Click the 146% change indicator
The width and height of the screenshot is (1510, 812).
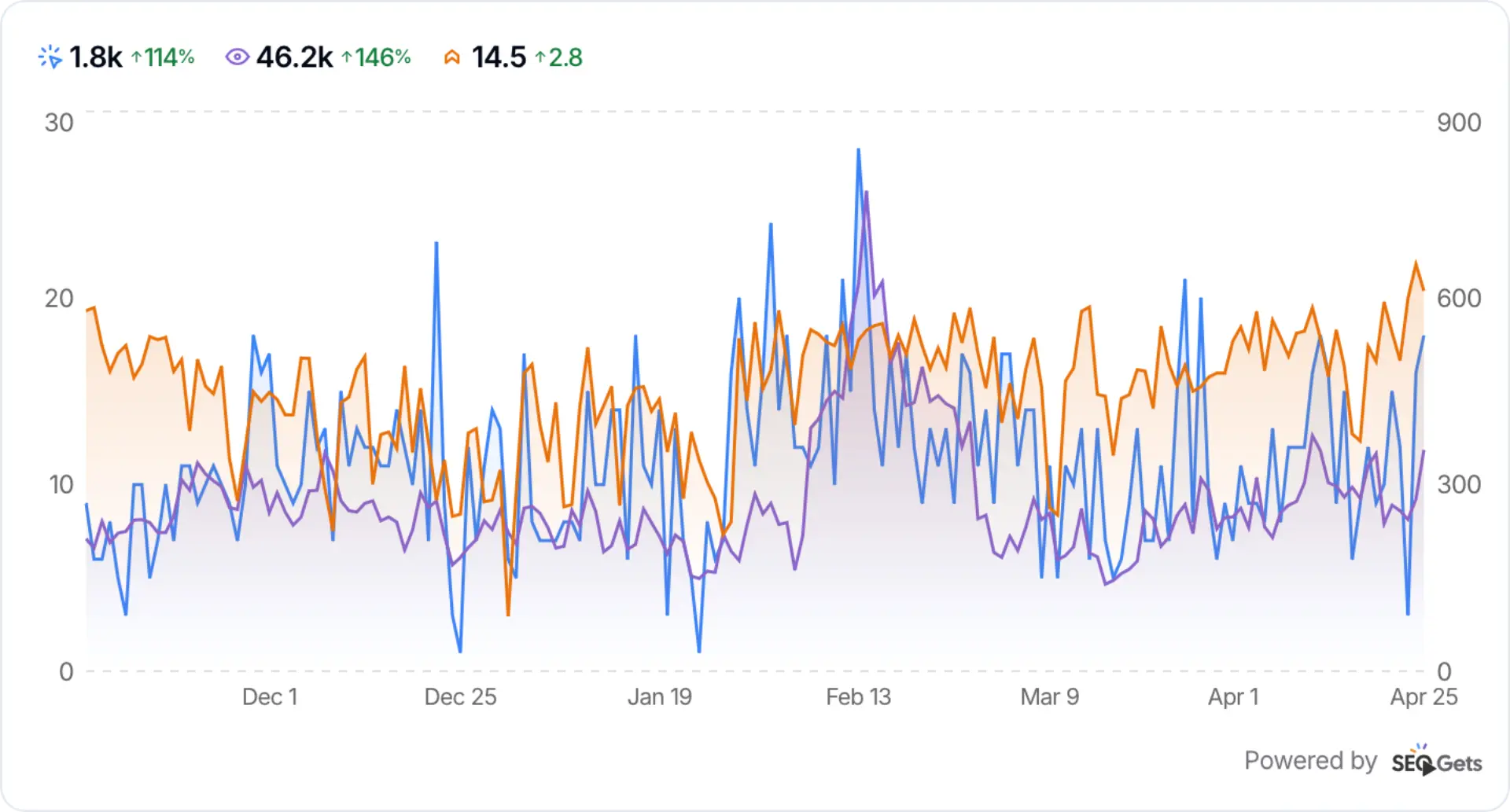click(383, 57)
